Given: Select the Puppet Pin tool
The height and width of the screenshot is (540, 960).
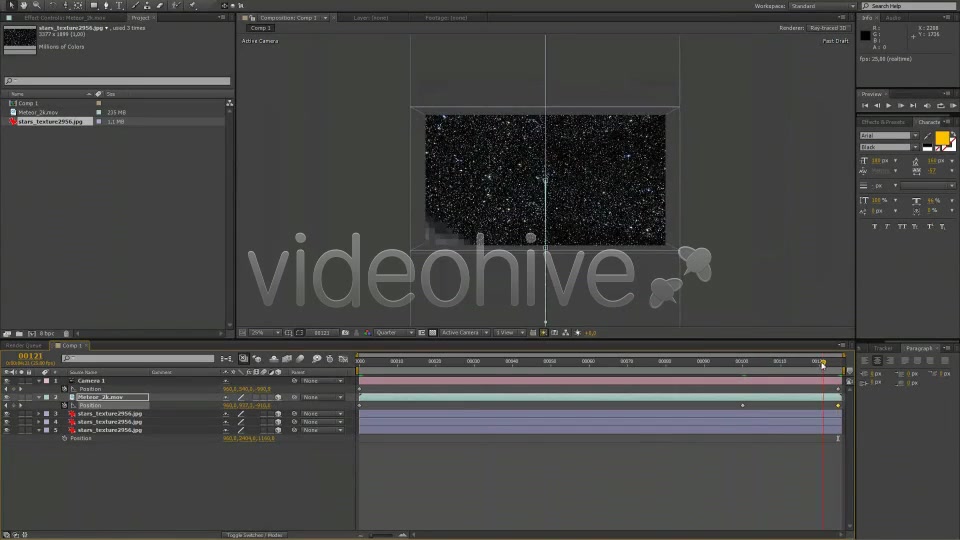Looking at the screenshot, I should (x=192, y=6).
